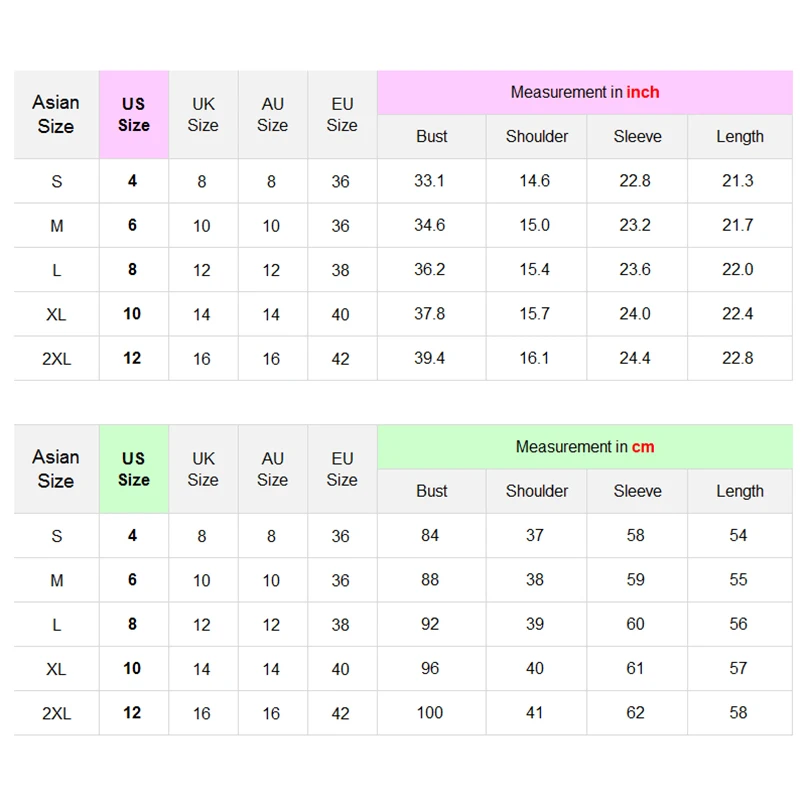Click the Sleeve value 62 in cm table
Image resolution: width=806 pixels, height=806 pixels.
[x=636, y=713]
